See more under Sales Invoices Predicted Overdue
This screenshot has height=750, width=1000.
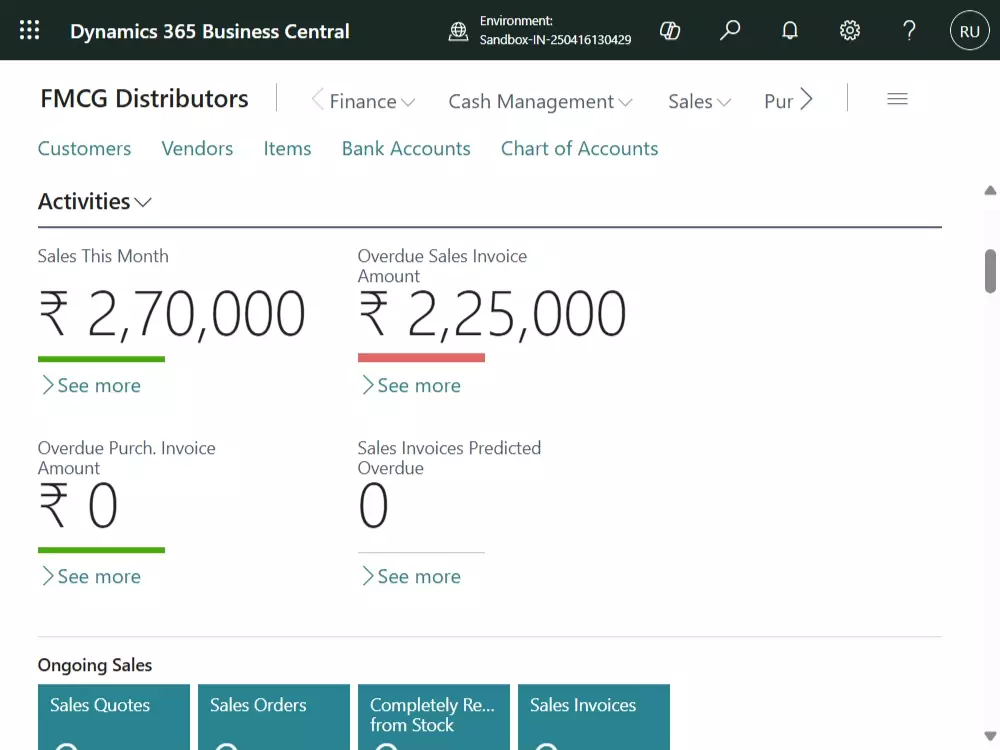coord(411,577)
